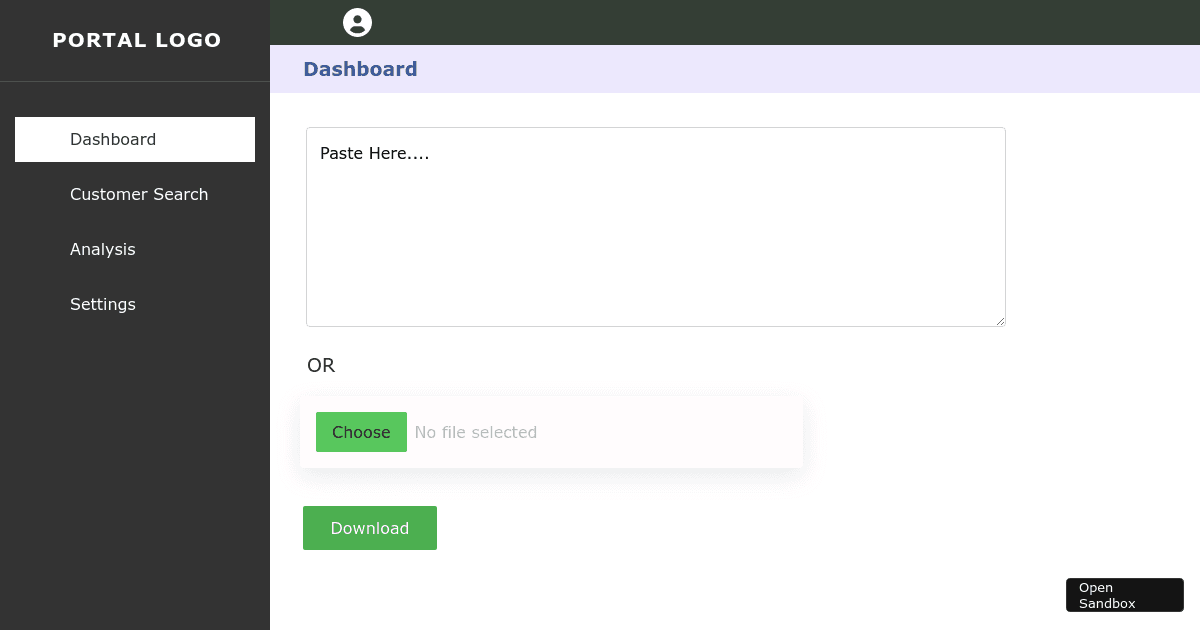Click the person icon in the top bar

pos(357,22)
